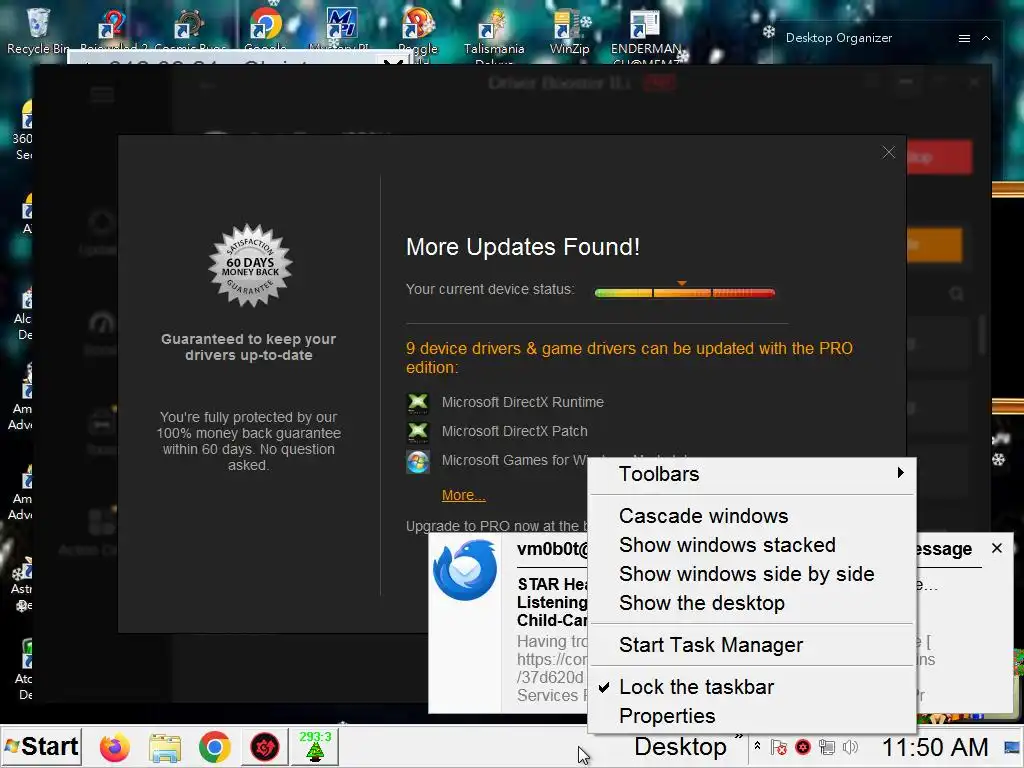
Task: Open taskbar Properties from context menu
Action: click(x=751, y=716)
